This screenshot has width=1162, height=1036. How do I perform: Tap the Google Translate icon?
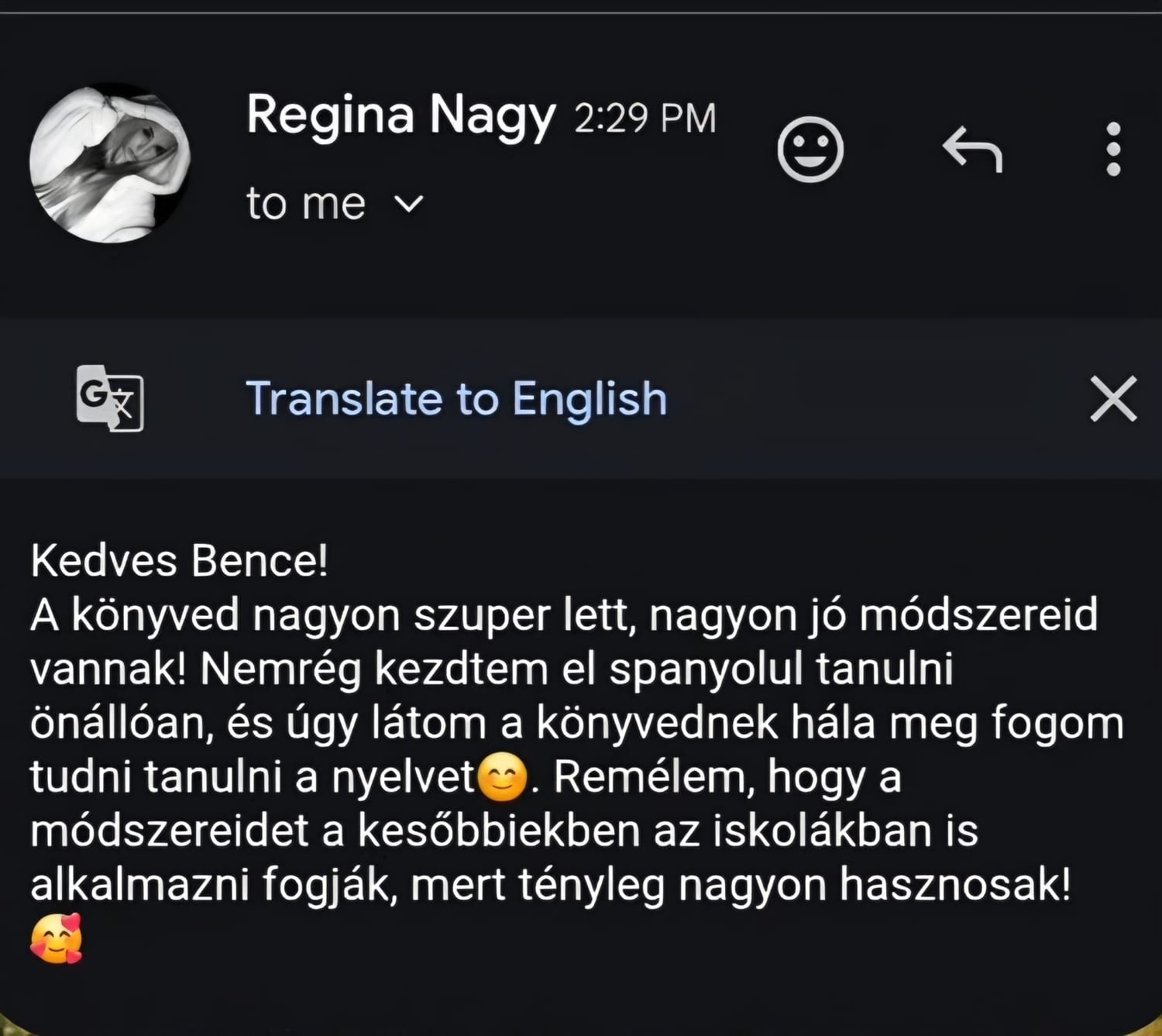(109, 398)
